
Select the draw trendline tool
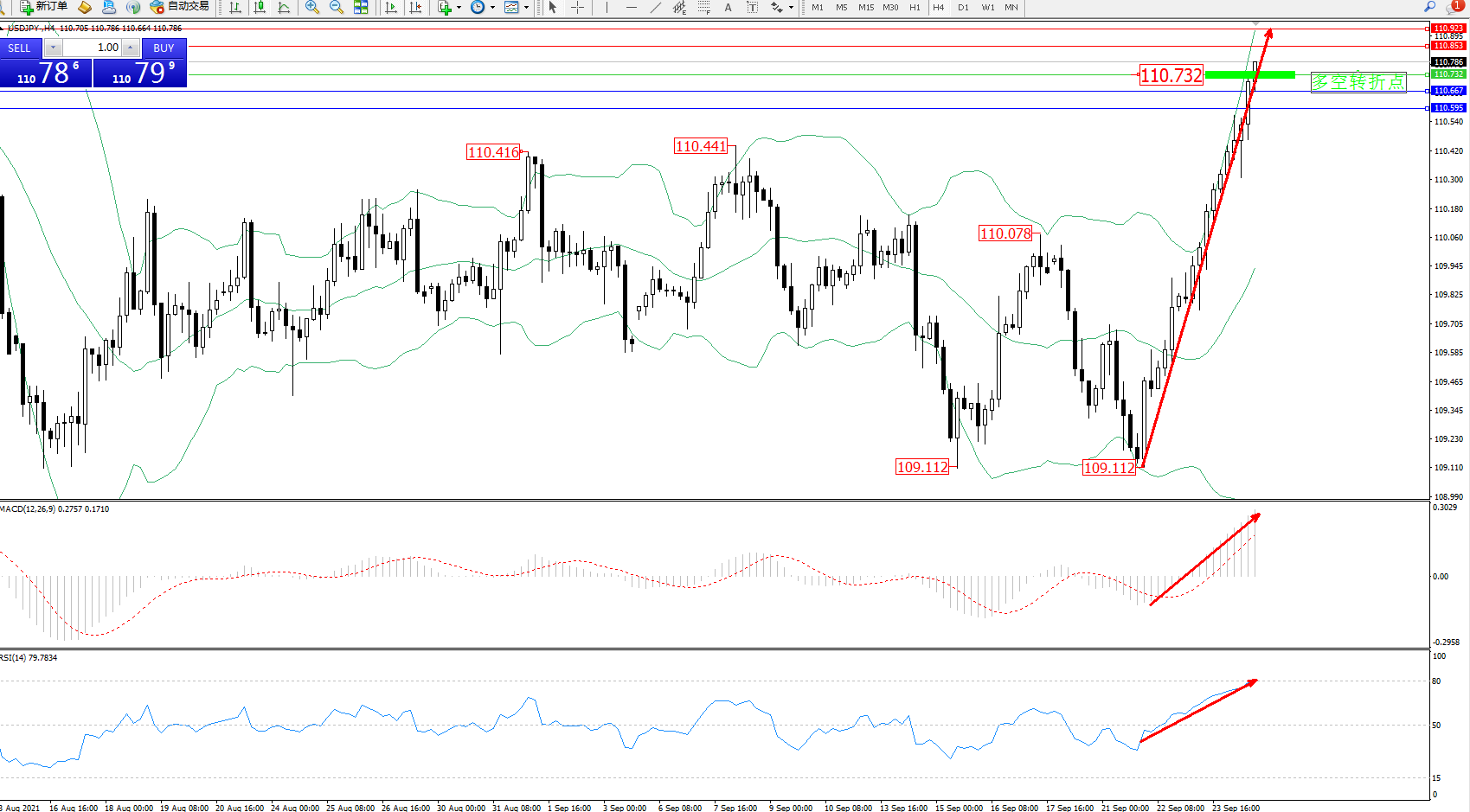pyautogui.click(x=656, y=7)
